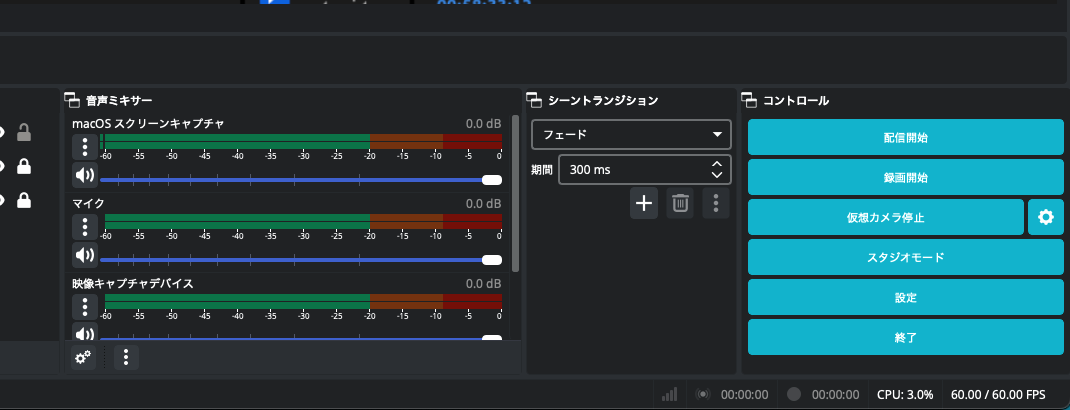Adjust the マイク volume slider
1070x410 pixels.
pos(301,260)
